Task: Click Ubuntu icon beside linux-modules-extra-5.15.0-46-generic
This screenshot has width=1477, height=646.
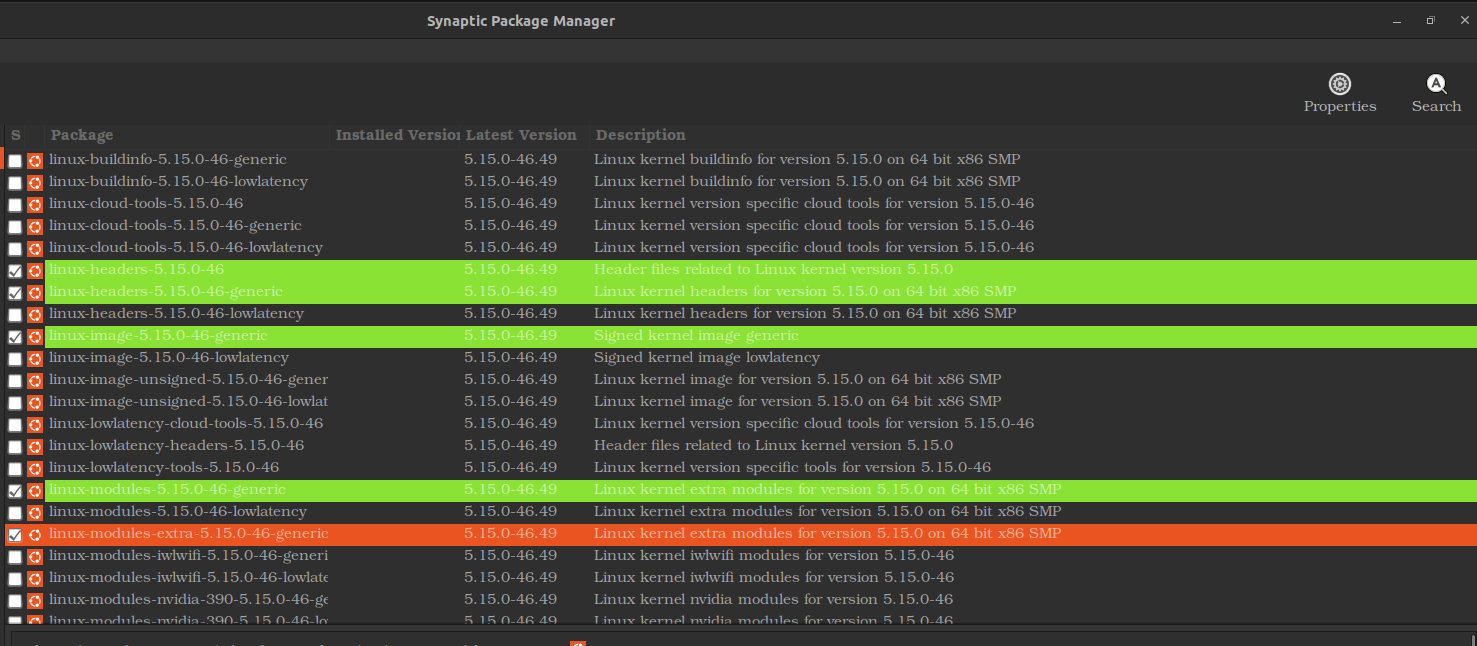Action: 35,534
